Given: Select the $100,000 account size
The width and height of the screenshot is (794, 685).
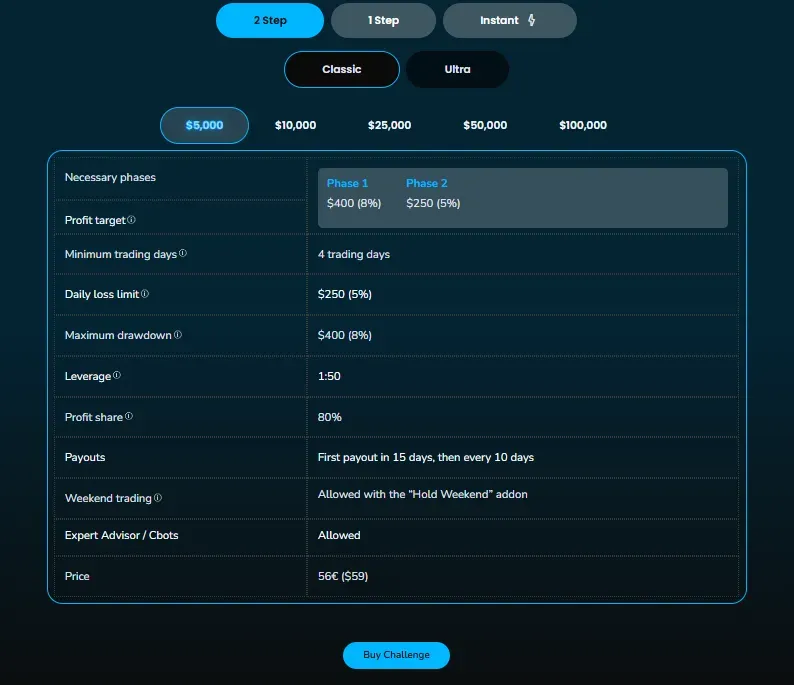Looking at the screenshot, I should pos(583,126).
